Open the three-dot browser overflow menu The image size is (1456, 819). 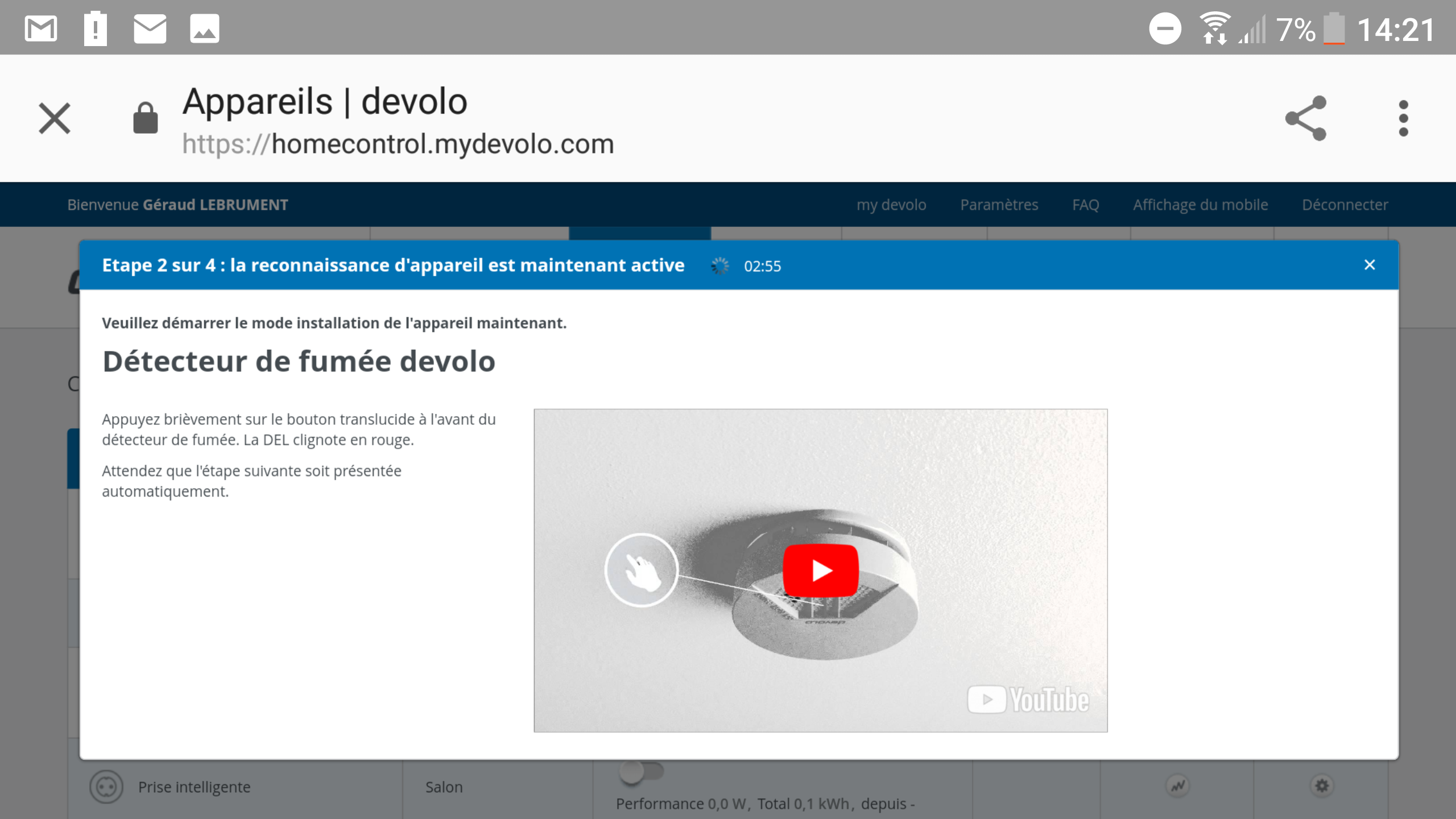(x=1404, y=118)
